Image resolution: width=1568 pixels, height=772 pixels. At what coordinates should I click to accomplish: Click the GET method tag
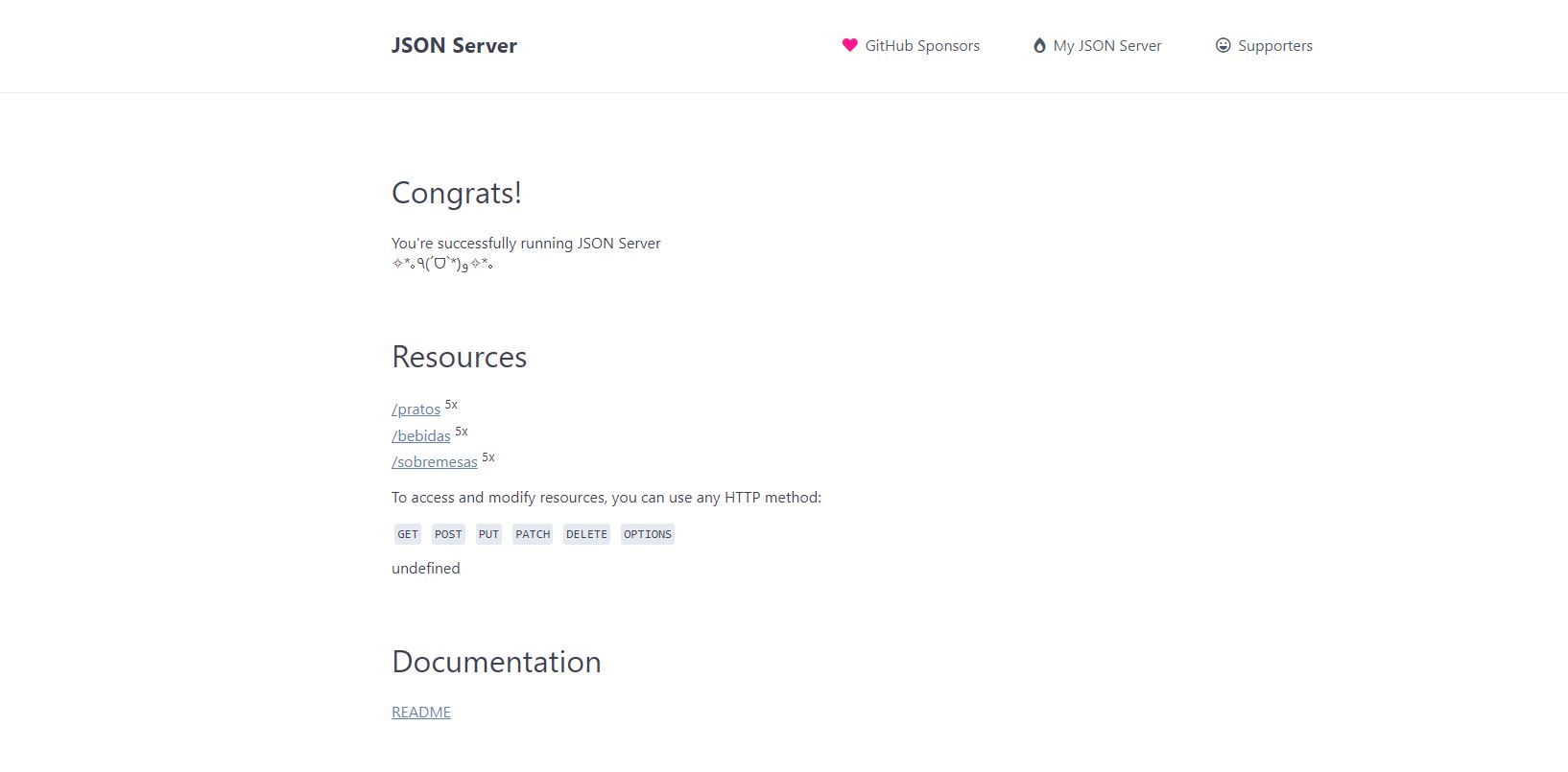click(408, 534)
